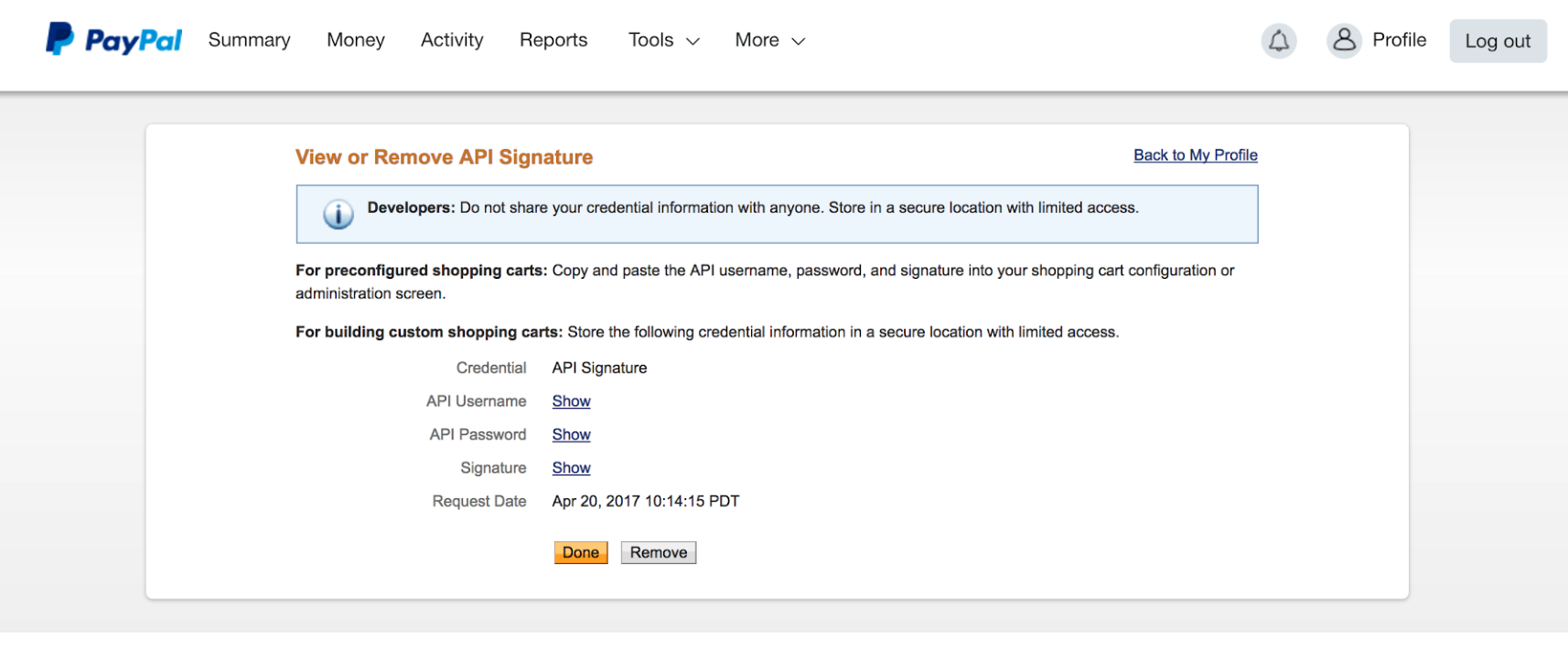
Task: Expand the More dropdown chevron
Action: click(798, 41)
